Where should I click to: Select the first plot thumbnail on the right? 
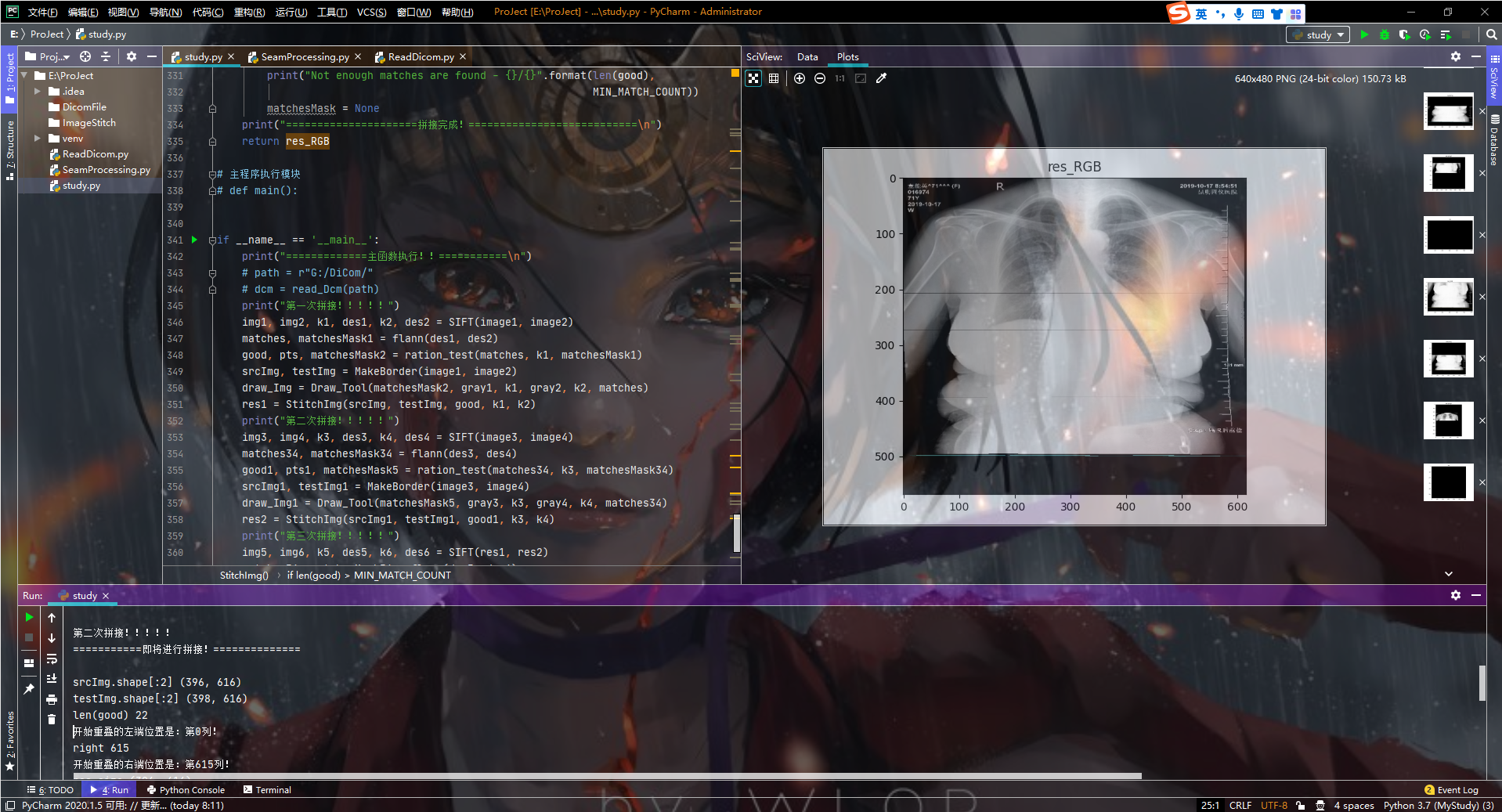[x=1448, y=111]
